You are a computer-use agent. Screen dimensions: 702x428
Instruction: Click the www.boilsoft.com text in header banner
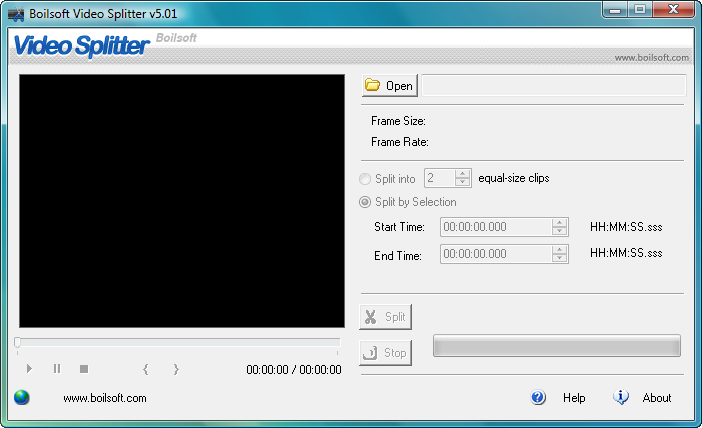coord(651,58)
